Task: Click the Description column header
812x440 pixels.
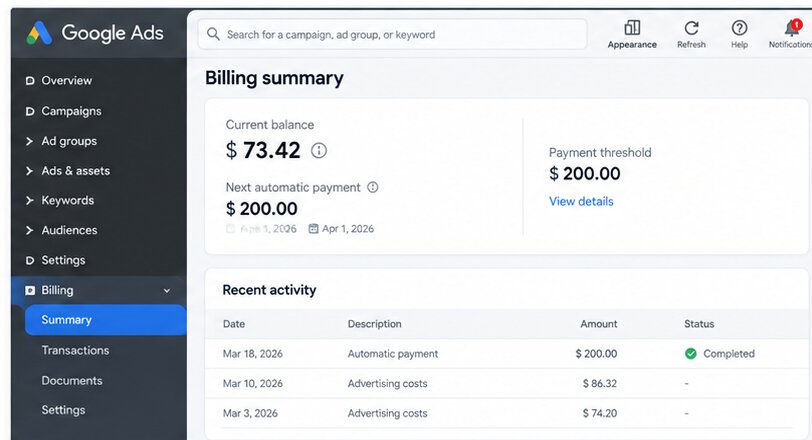Action: coord(374,324)
